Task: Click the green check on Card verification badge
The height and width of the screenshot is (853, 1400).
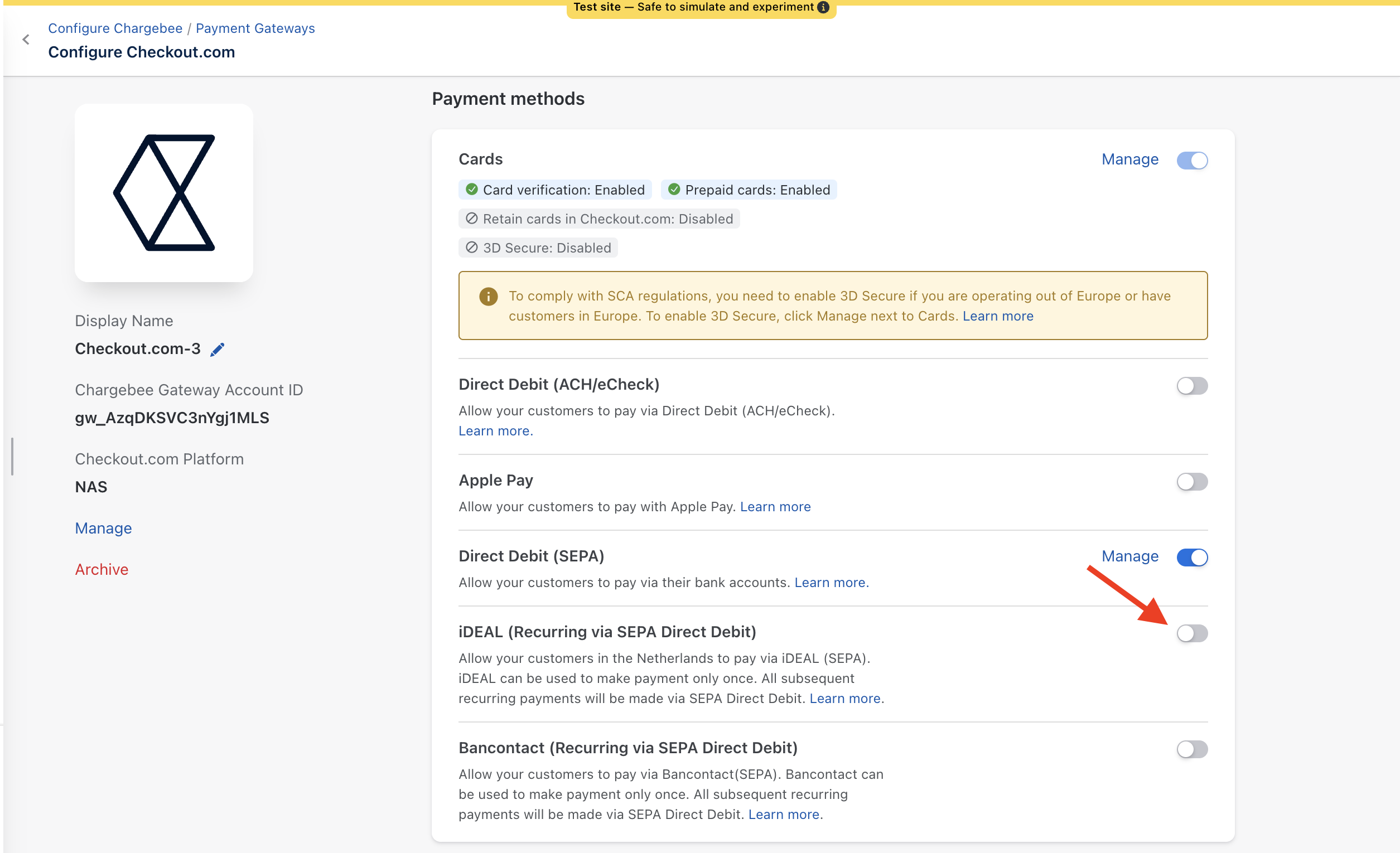Action: click(x=471, y=189)
